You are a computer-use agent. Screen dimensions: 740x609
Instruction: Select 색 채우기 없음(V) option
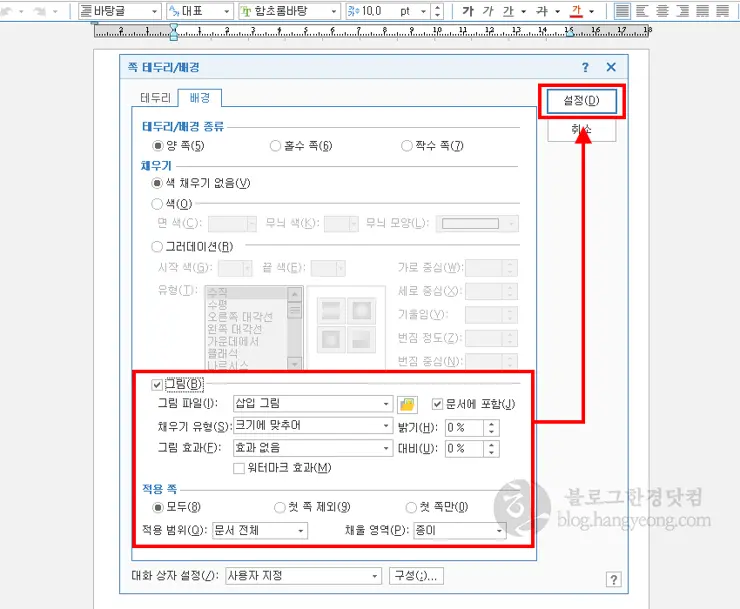[x=157, y=183]
